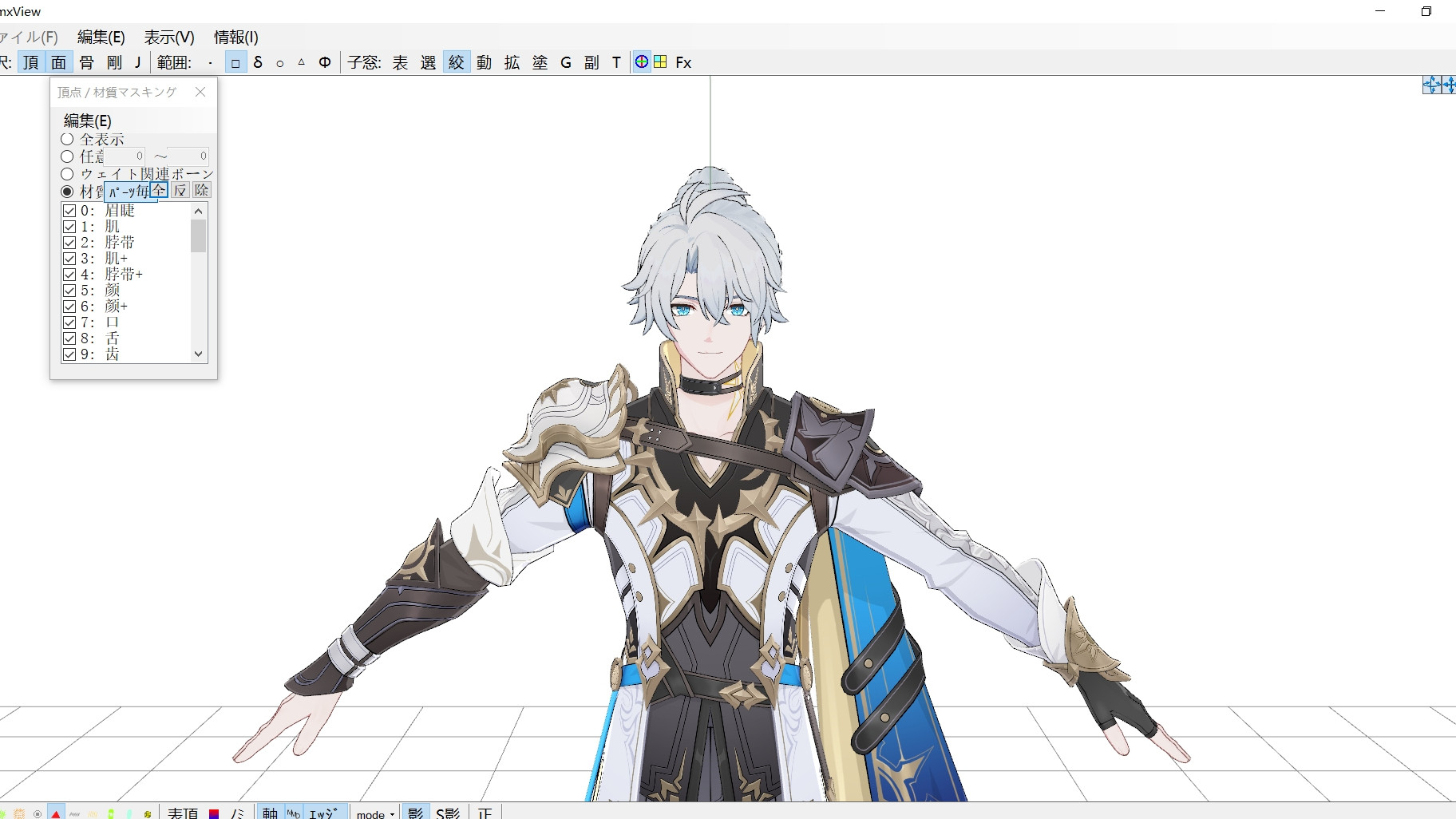Uncheck material 0: 眉睫 checkbox
Viewport: 1456px width, 819px height.
69,211
